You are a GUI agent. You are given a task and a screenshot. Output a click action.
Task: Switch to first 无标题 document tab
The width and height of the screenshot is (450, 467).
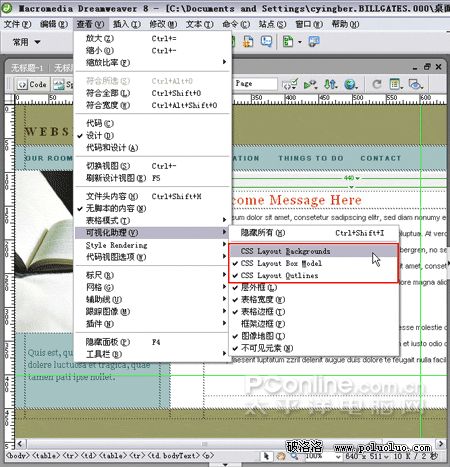(27, 68)
